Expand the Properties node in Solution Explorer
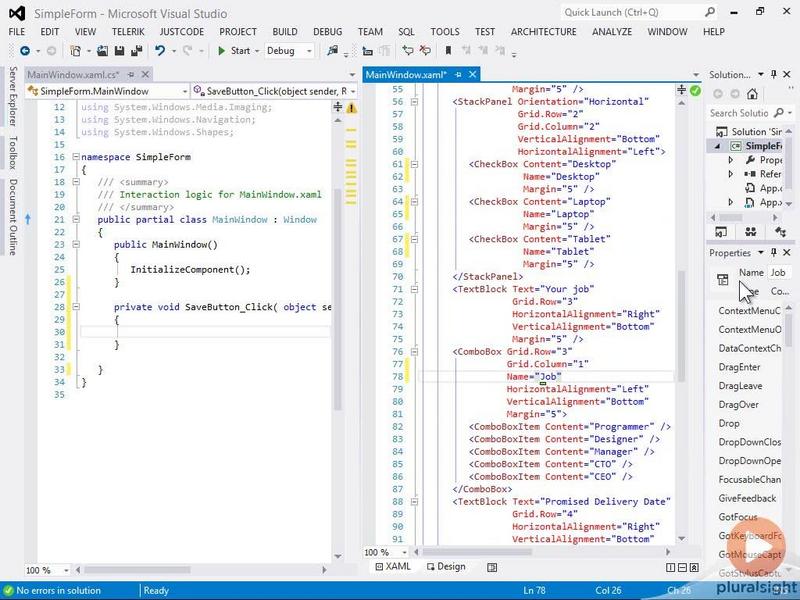This screenshot has width=800, height=600. tap(731, 160)
